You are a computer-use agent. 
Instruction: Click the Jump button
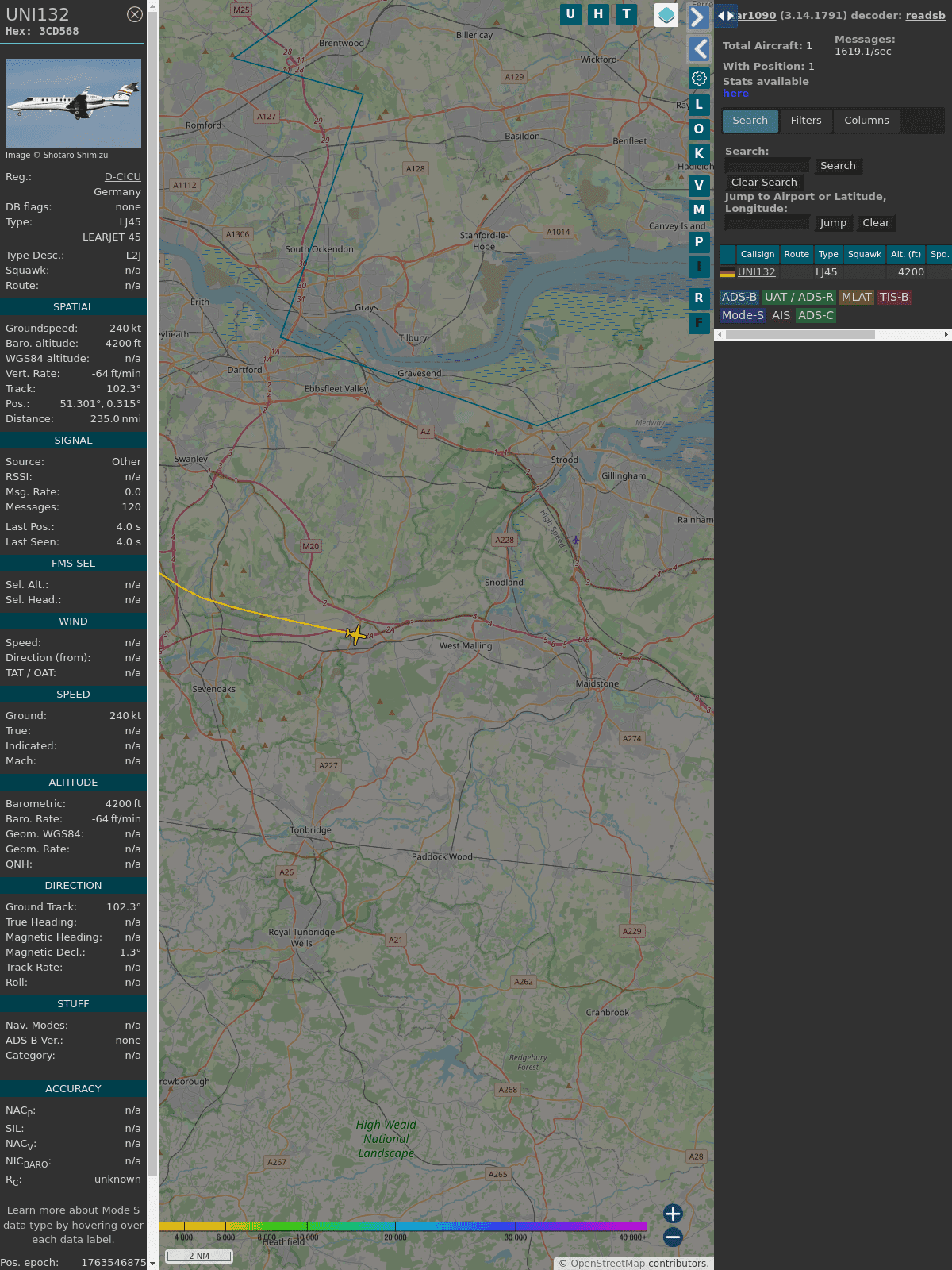[x=833, y=222]
